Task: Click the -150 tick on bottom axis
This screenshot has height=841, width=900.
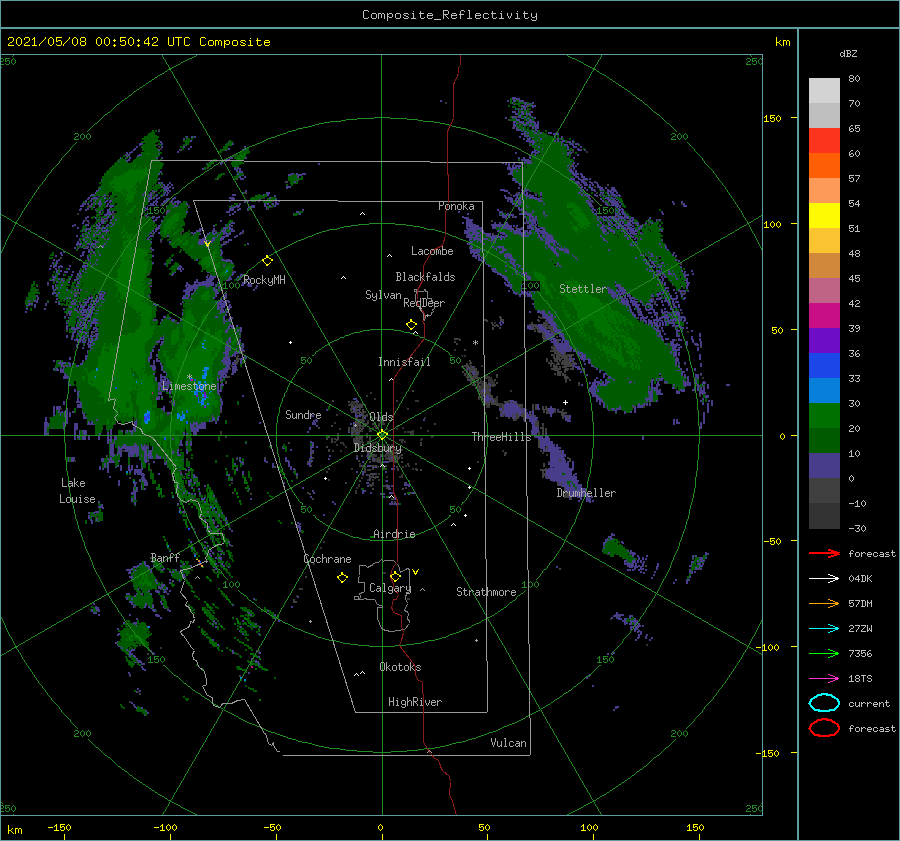Action: click(x=59, y=828)
